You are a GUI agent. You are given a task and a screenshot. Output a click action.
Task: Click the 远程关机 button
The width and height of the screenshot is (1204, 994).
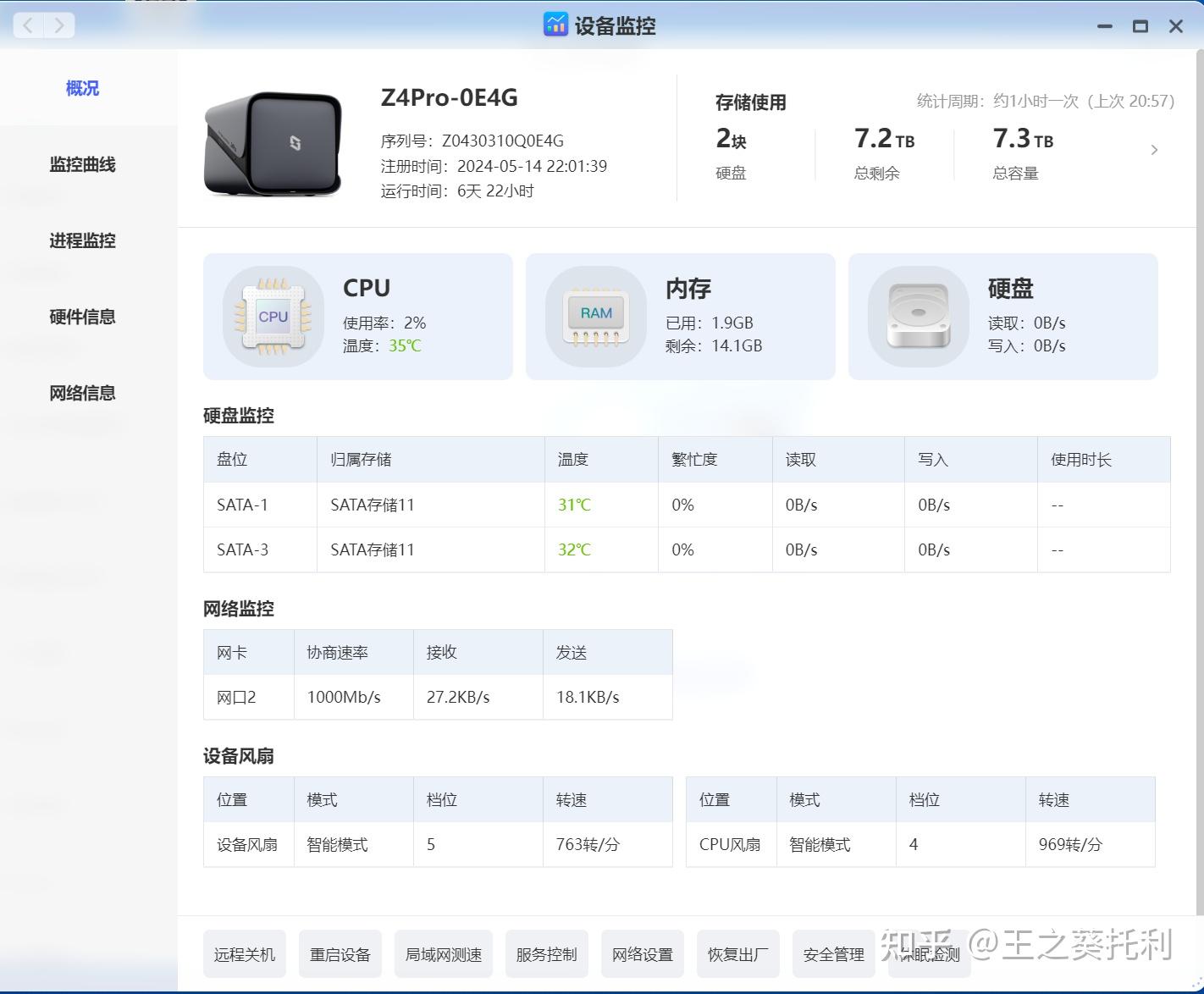coord(244,953)
